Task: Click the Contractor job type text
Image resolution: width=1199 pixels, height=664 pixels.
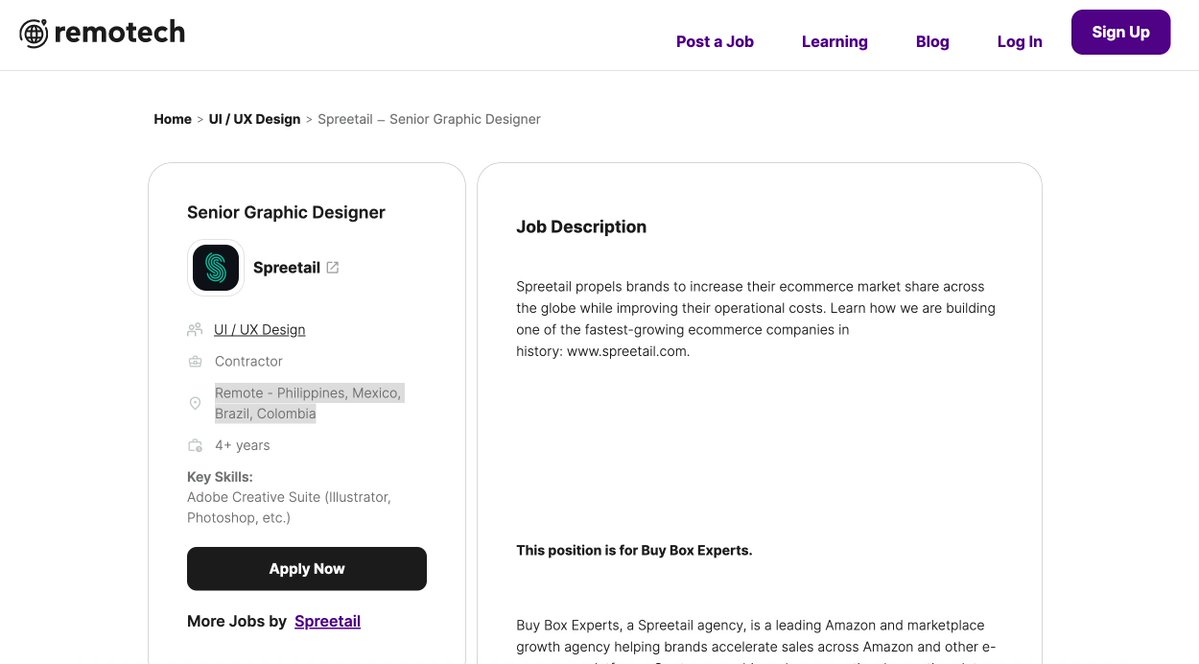Action: 249,361
